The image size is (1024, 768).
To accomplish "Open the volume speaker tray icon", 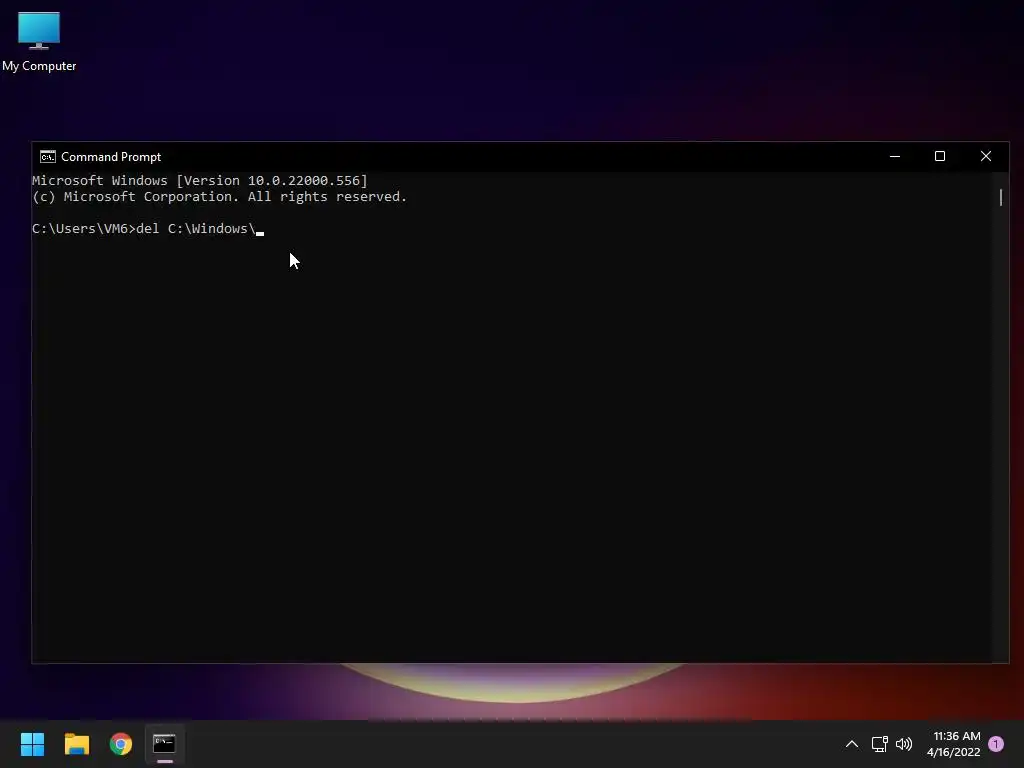I will coord(904,744).
